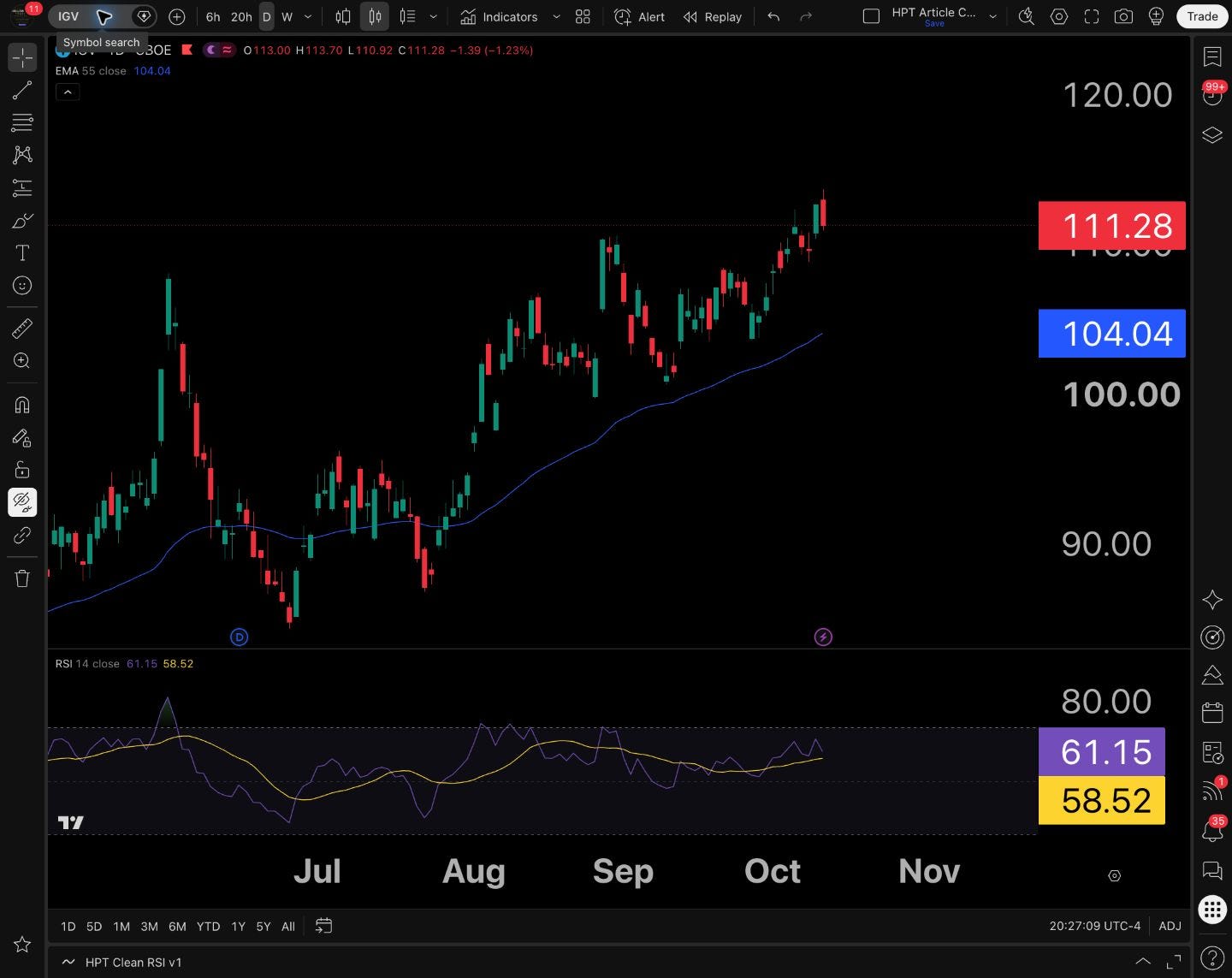Select the 3M date range
Screen dimensions: 1232x978
click(x=149, y=926)
